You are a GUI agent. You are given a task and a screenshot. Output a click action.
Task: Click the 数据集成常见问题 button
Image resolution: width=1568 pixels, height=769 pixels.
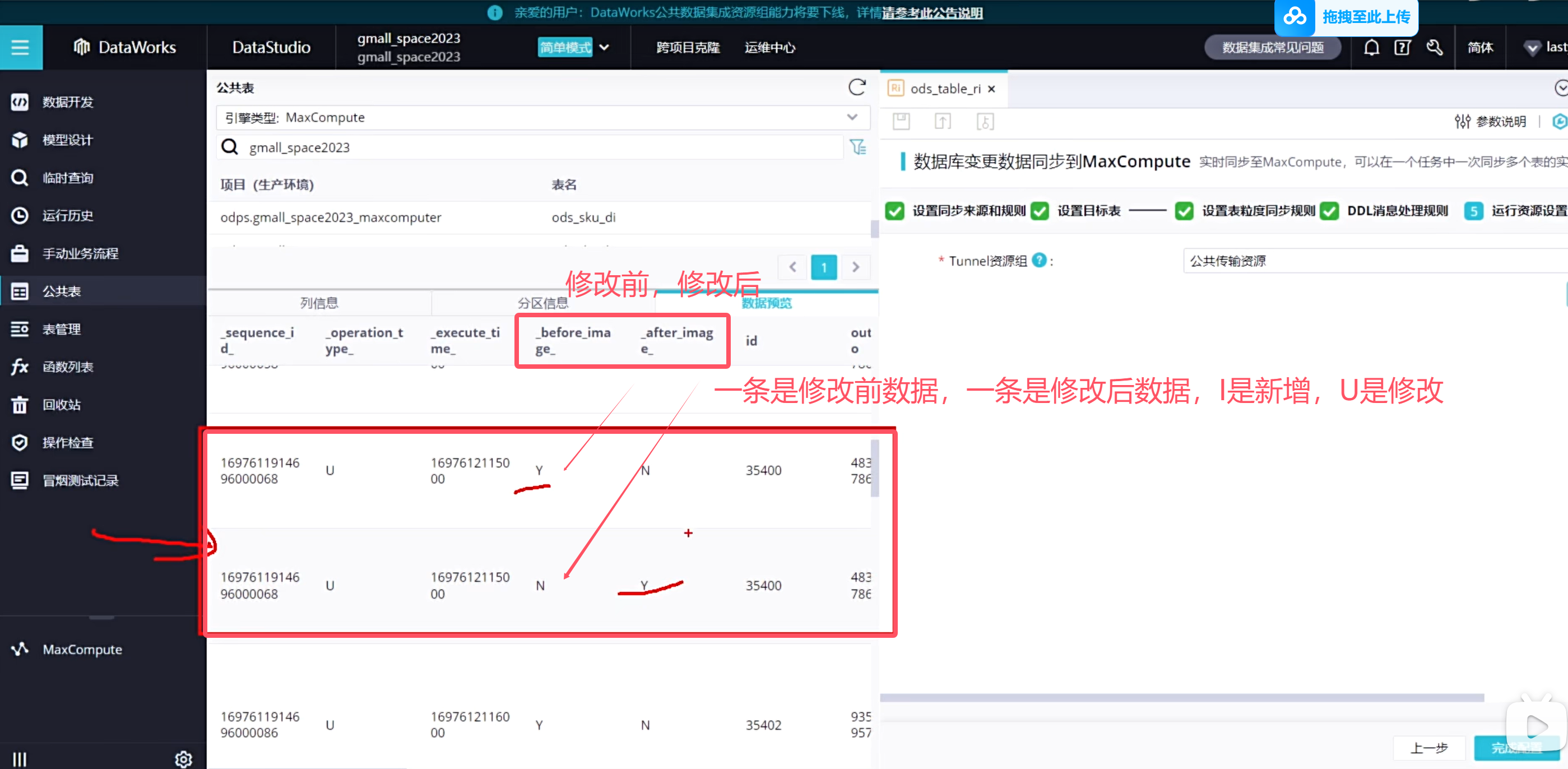[x=1272, y=48]
